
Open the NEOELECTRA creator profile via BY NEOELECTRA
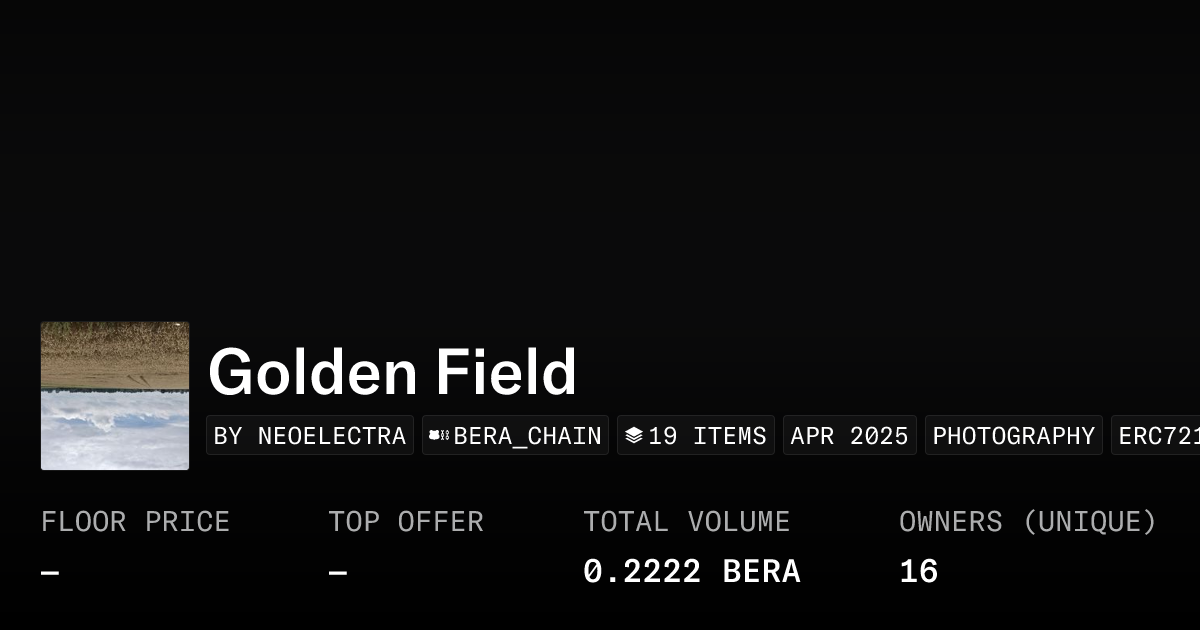tap(309, 435)
